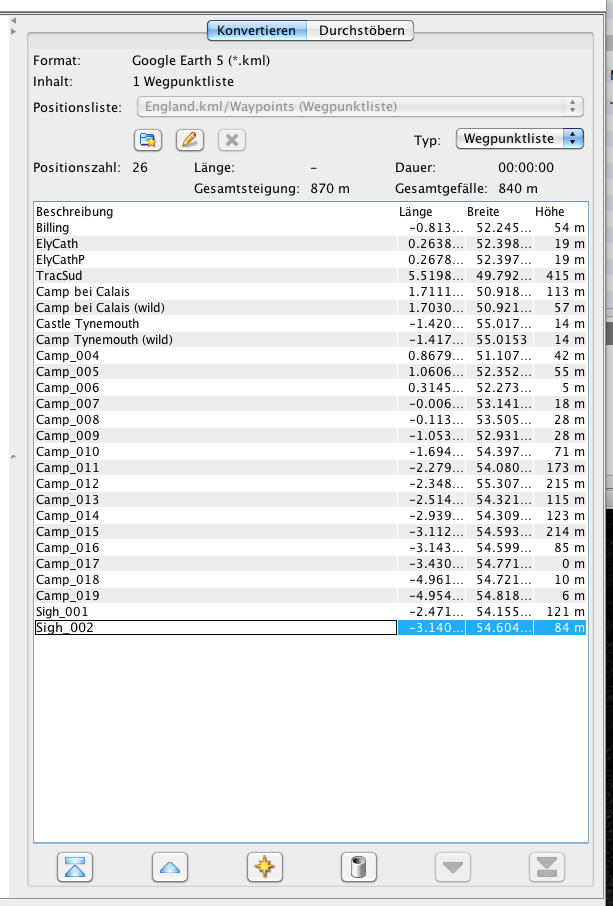Move selected position up one row
This screenshot has height=906, width=613.
[170, 867]
